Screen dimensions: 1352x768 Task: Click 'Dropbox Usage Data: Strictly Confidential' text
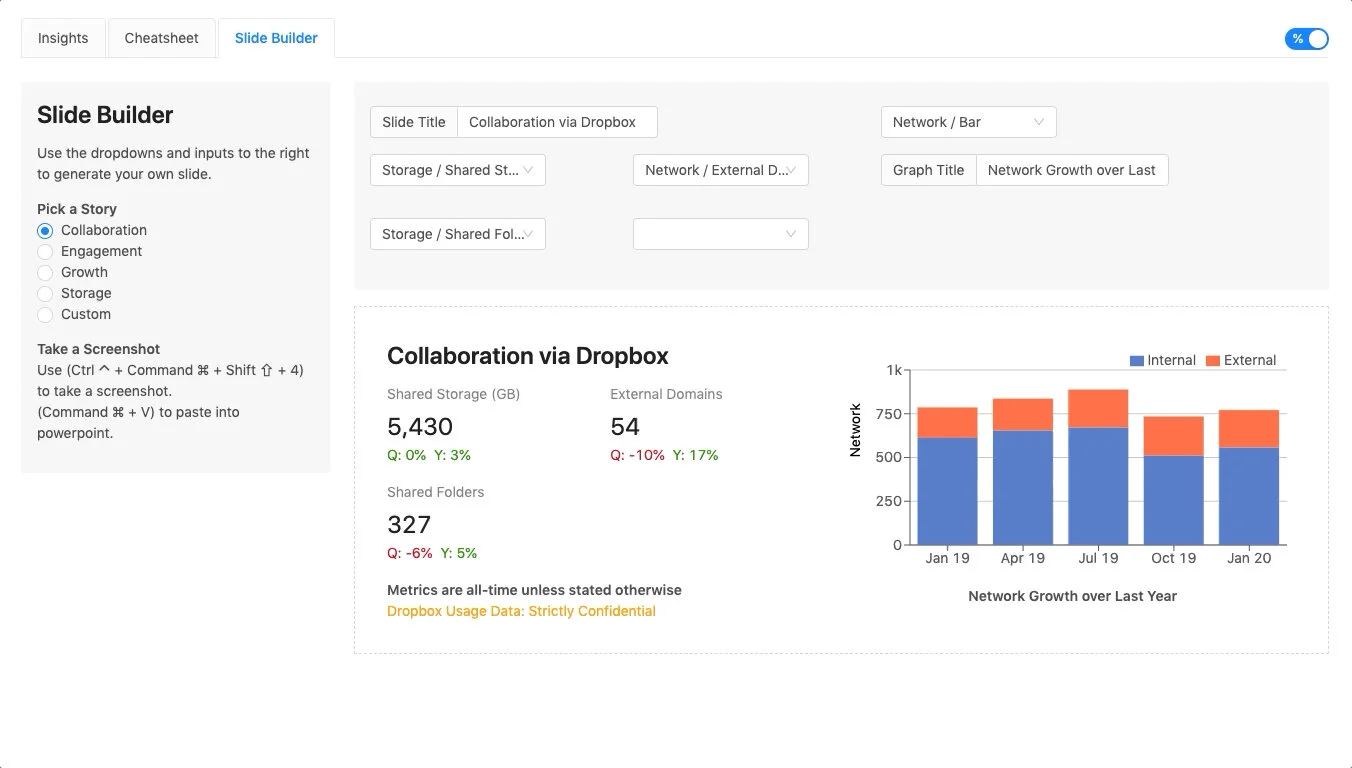[x=521, y=611]
